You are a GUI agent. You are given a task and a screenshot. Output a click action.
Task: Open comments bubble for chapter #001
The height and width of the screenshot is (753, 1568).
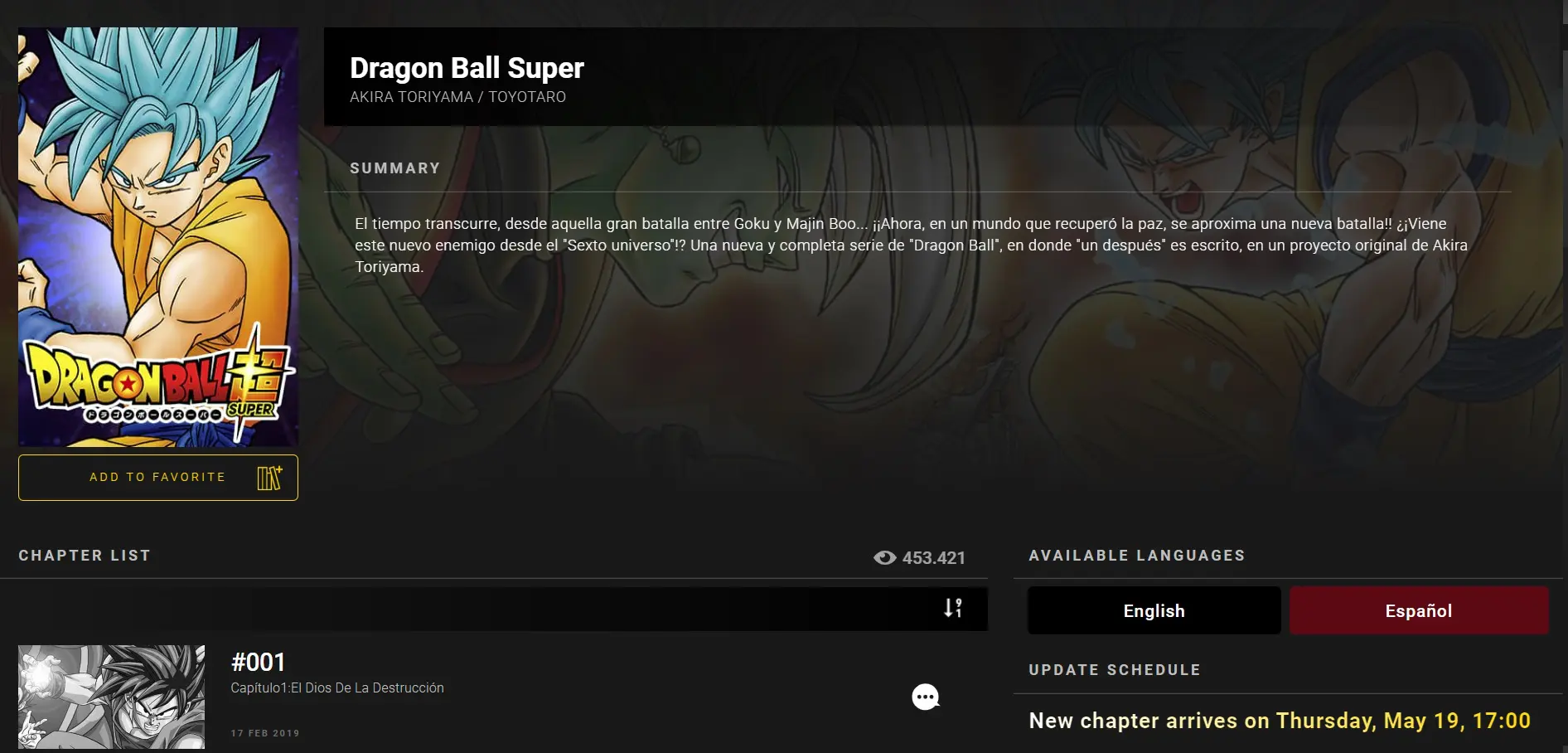click(926, 697)
